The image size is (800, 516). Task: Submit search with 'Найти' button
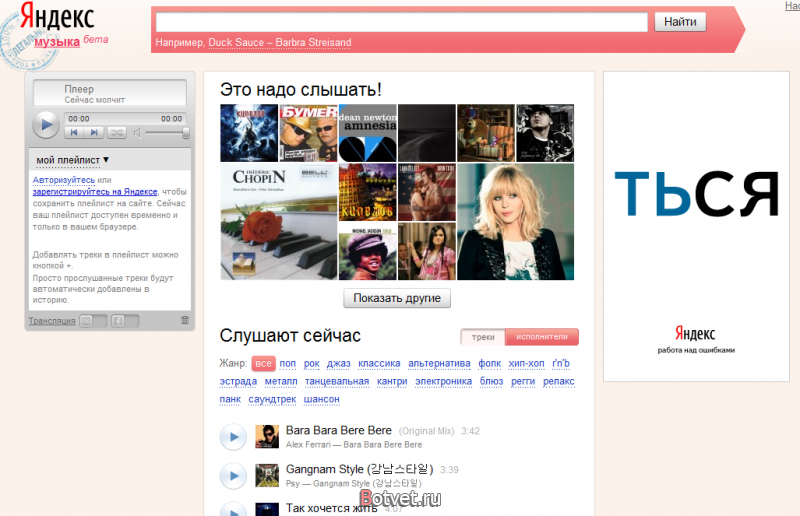click(680, 22)
